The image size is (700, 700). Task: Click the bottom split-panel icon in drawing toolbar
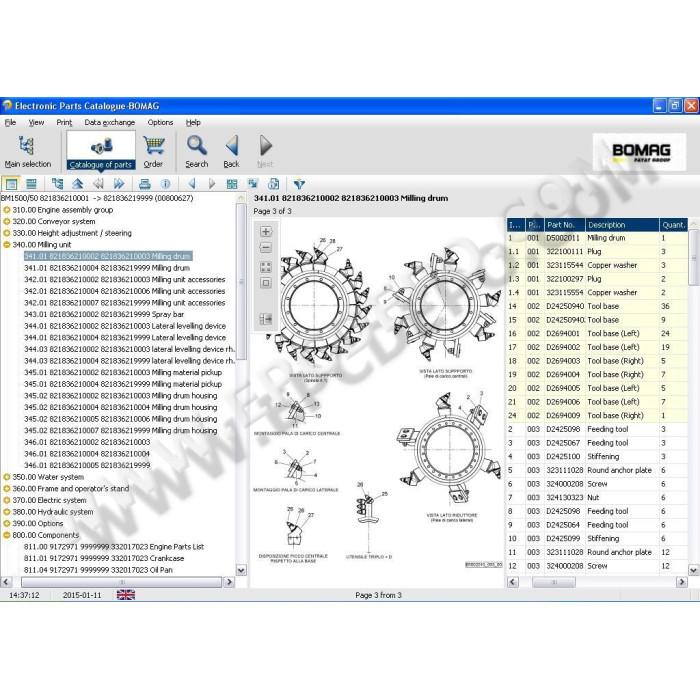[266, 319]
